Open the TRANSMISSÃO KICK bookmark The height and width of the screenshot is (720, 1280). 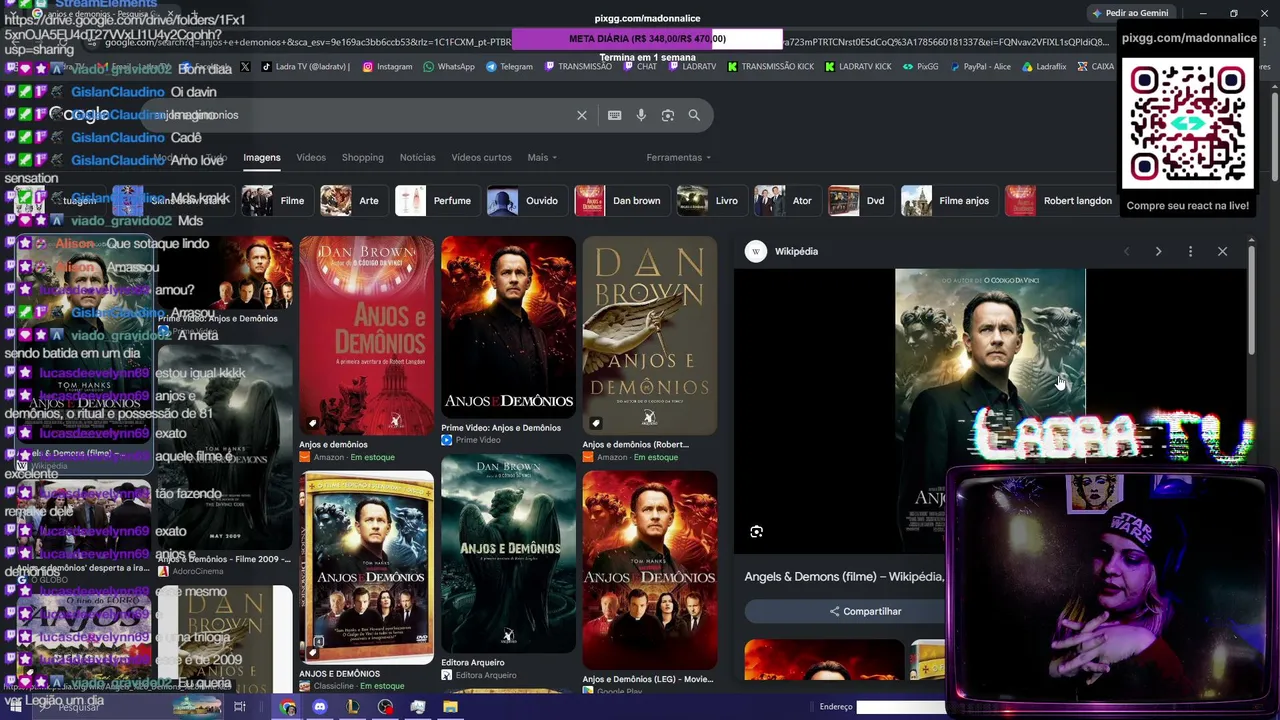(770, 67)
